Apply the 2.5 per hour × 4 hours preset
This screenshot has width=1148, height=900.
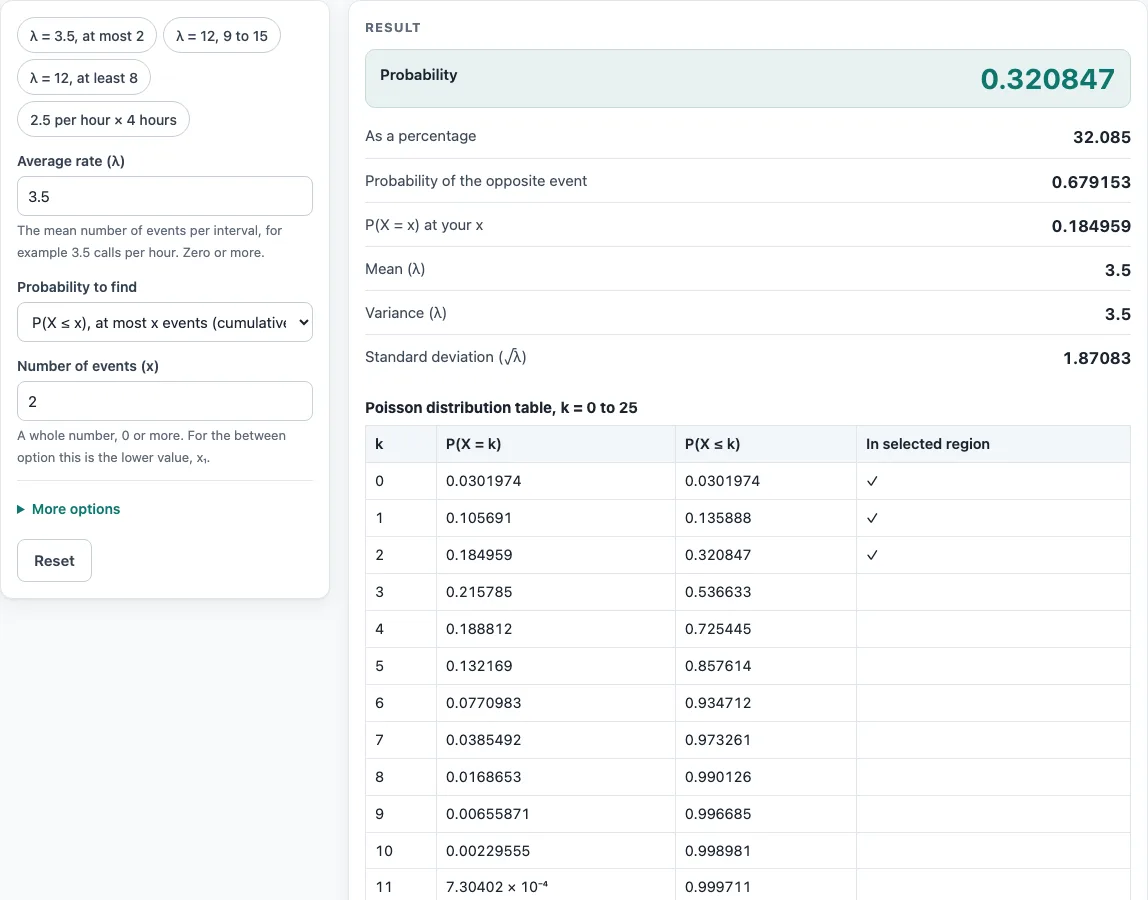[103, 119]
